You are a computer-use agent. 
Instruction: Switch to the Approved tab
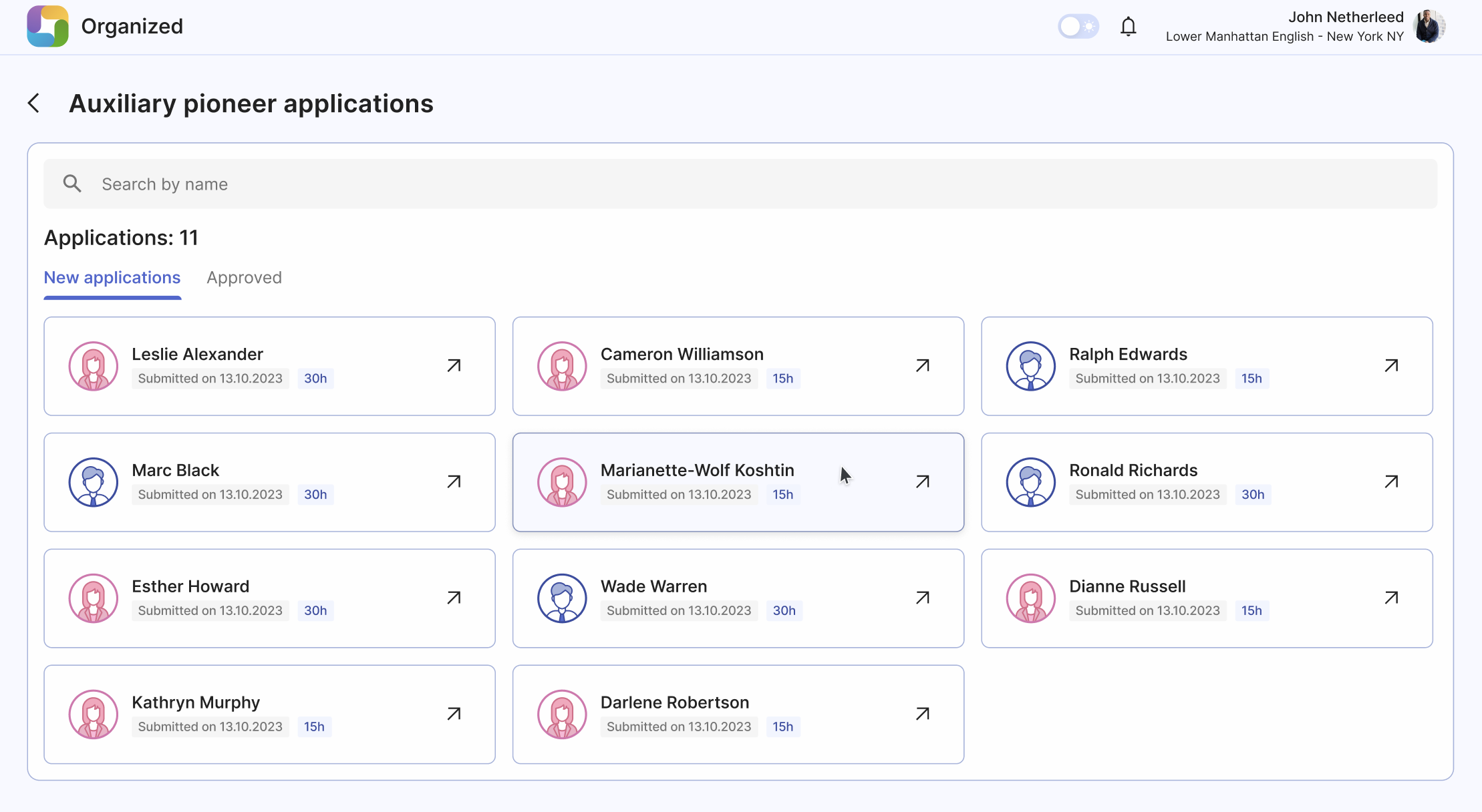tap(244, 278)
